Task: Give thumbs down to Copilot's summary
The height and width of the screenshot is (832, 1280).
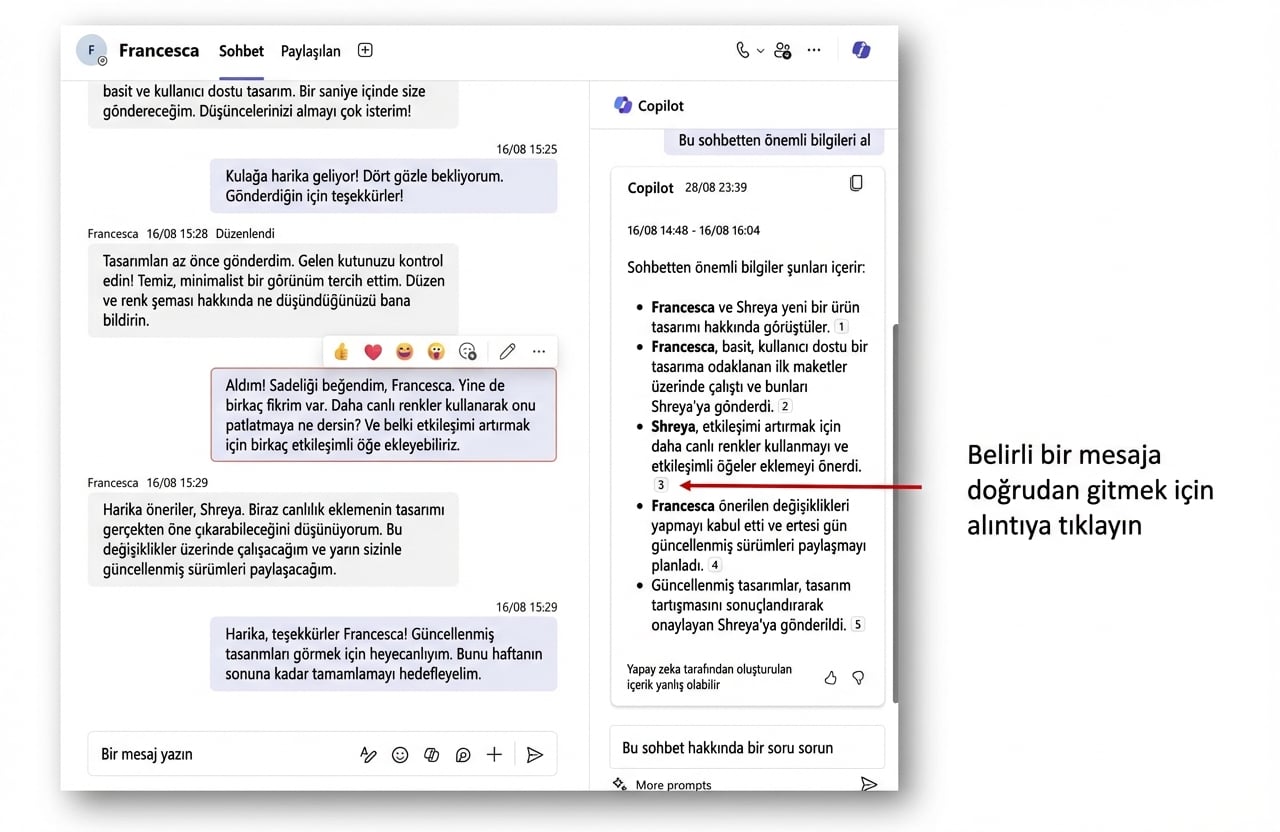Action: pos(858,677)
